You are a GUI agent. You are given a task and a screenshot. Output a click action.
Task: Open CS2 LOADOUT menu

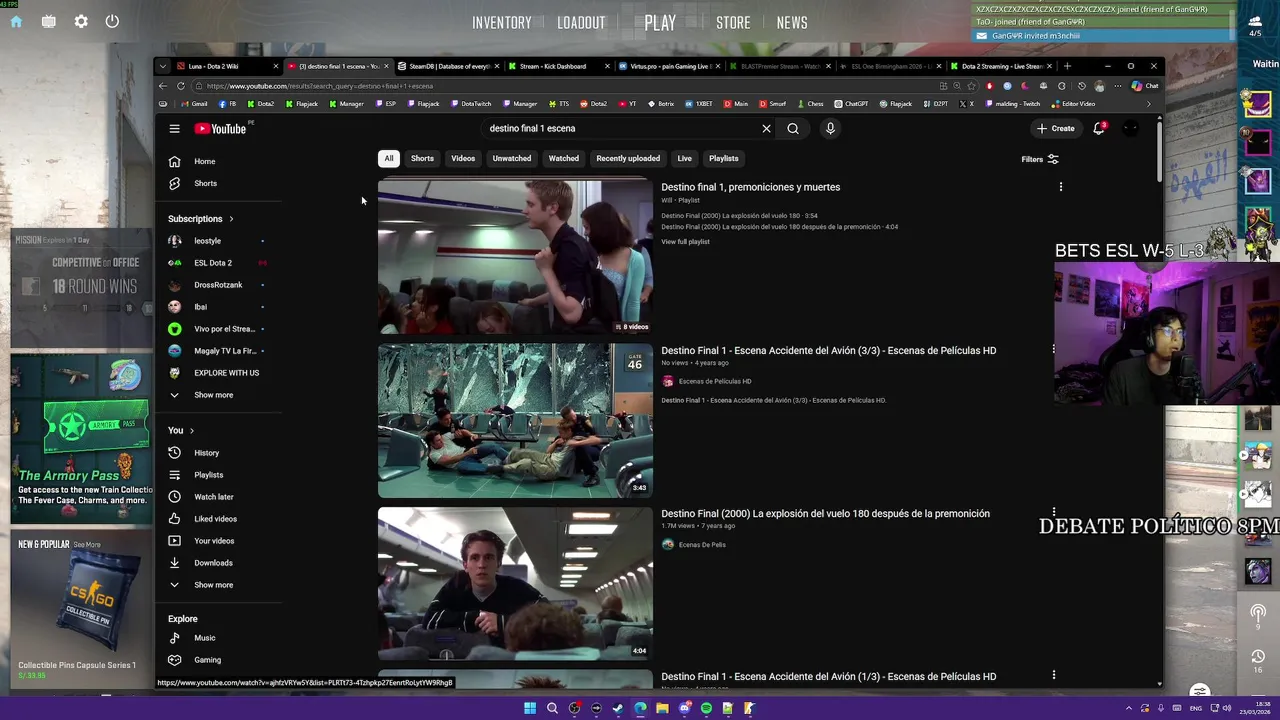click(x=581, y=22)
